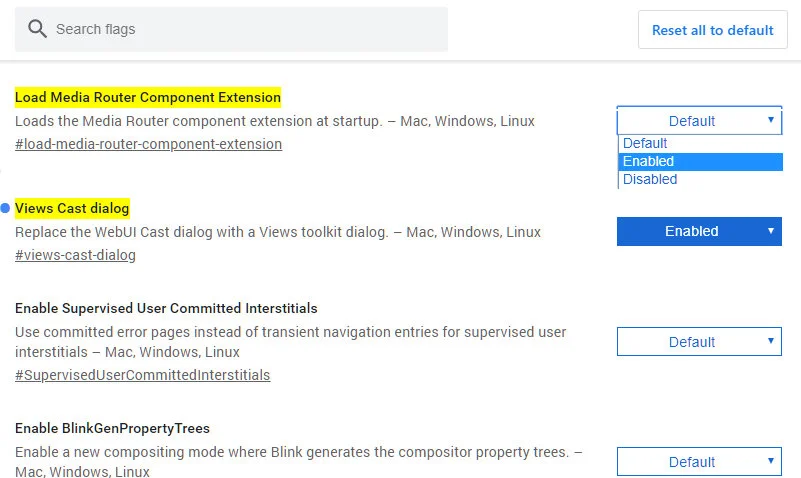Screen dimensions: 801x478
Task: Click the arrow on Views Cast dropdown
Action: pos(771,231)
